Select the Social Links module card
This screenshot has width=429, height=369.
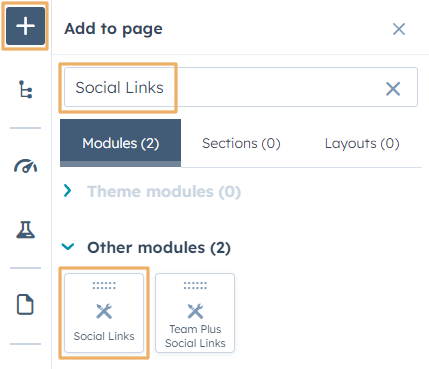pyautogui.click(x=104, y=313)
